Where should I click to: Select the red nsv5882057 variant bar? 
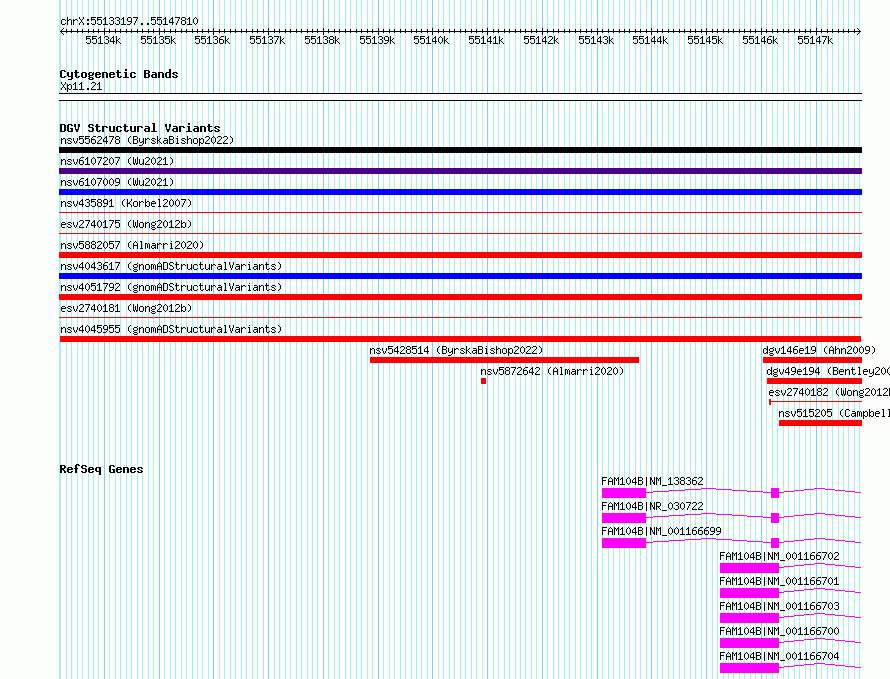click(x=460, y=255)
